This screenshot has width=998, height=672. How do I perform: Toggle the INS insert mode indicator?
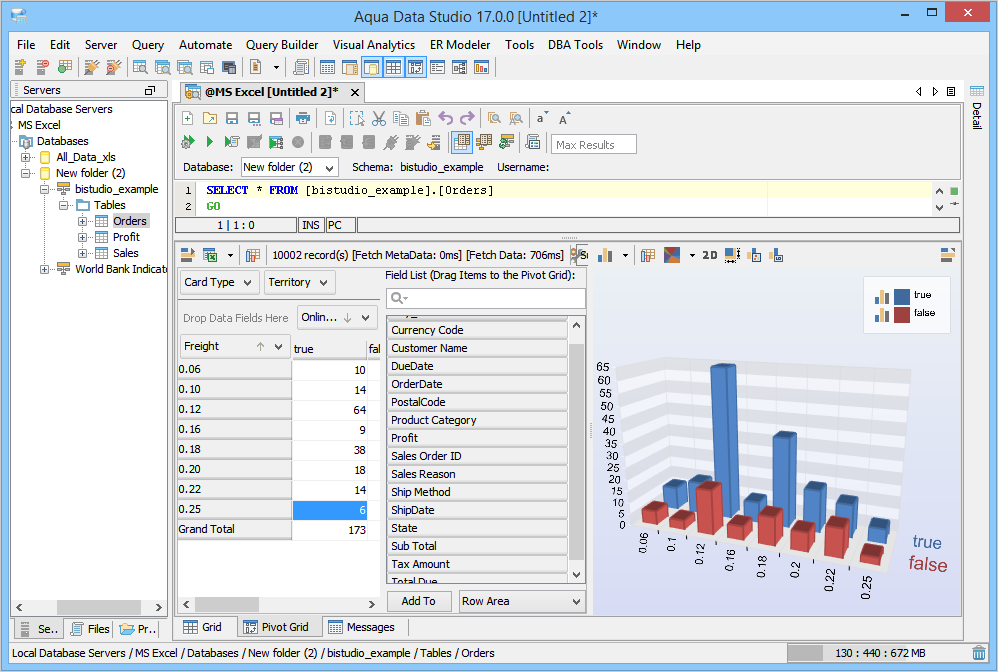point(311,225)
